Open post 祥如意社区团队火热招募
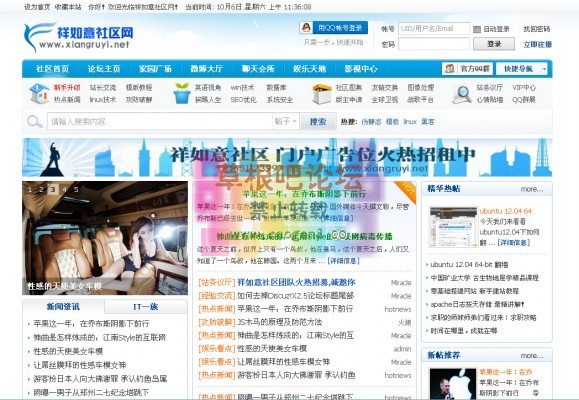Screen dimensions: 579x400 [x=296, y=283]
